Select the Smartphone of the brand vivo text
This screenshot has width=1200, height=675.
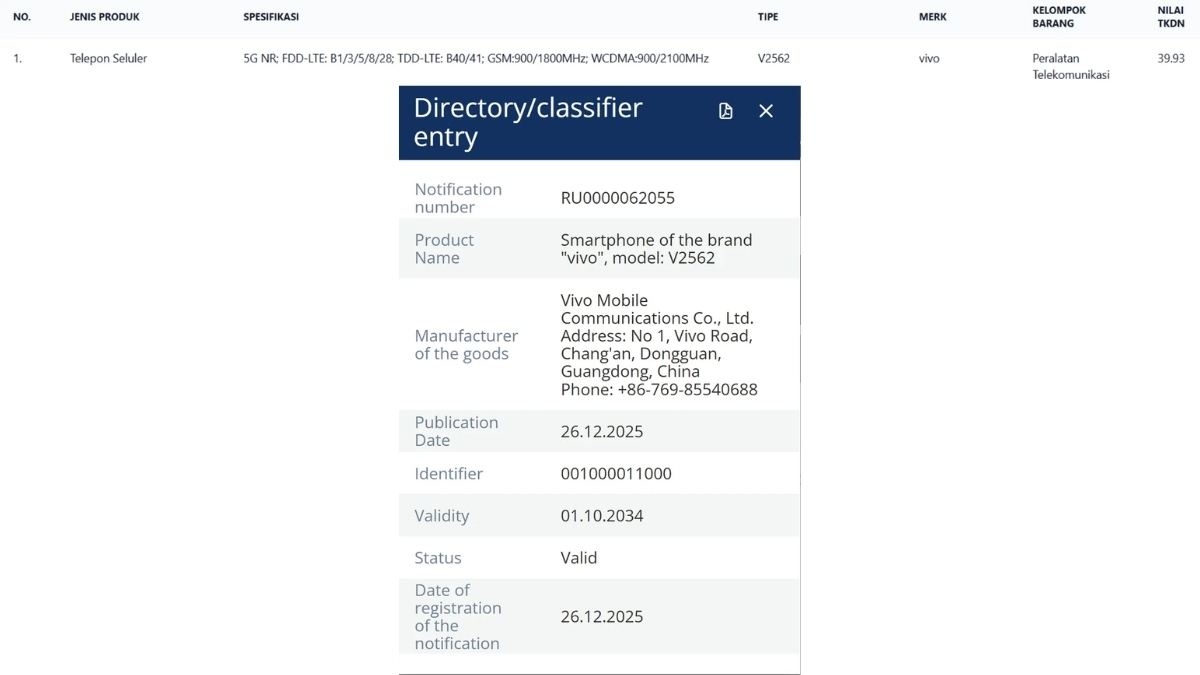click(x=656, y=249)
